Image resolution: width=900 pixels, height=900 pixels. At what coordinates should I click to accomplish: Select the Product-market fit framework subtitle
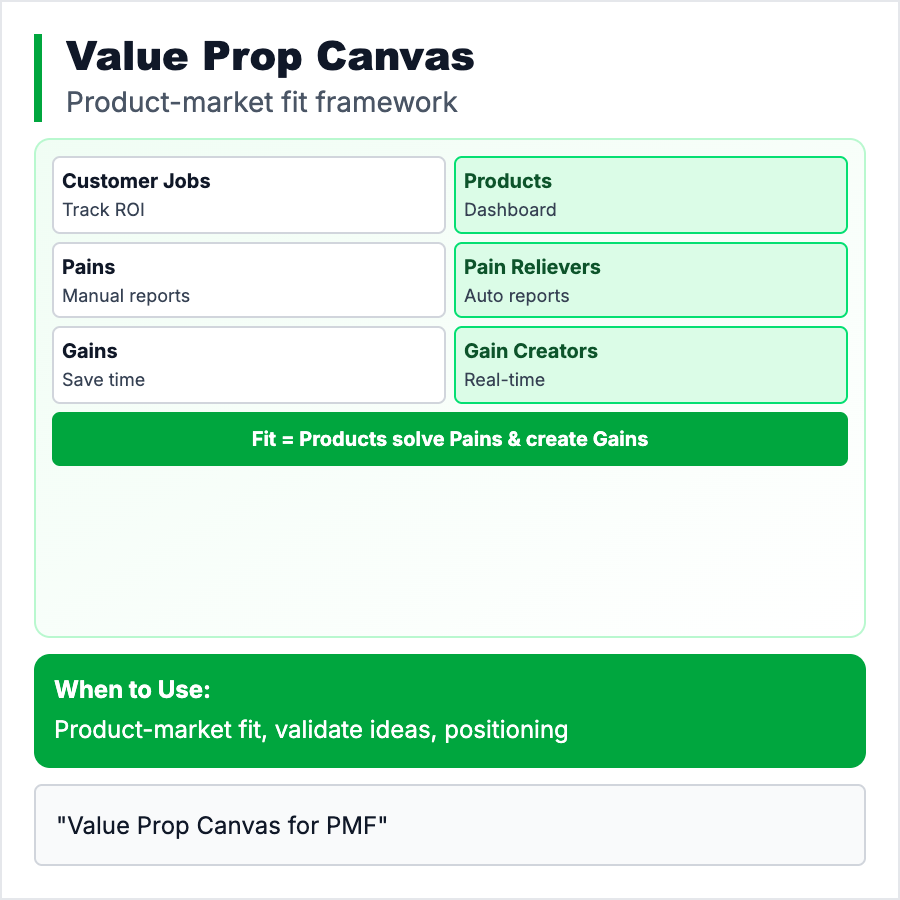(x=262, y=102)
